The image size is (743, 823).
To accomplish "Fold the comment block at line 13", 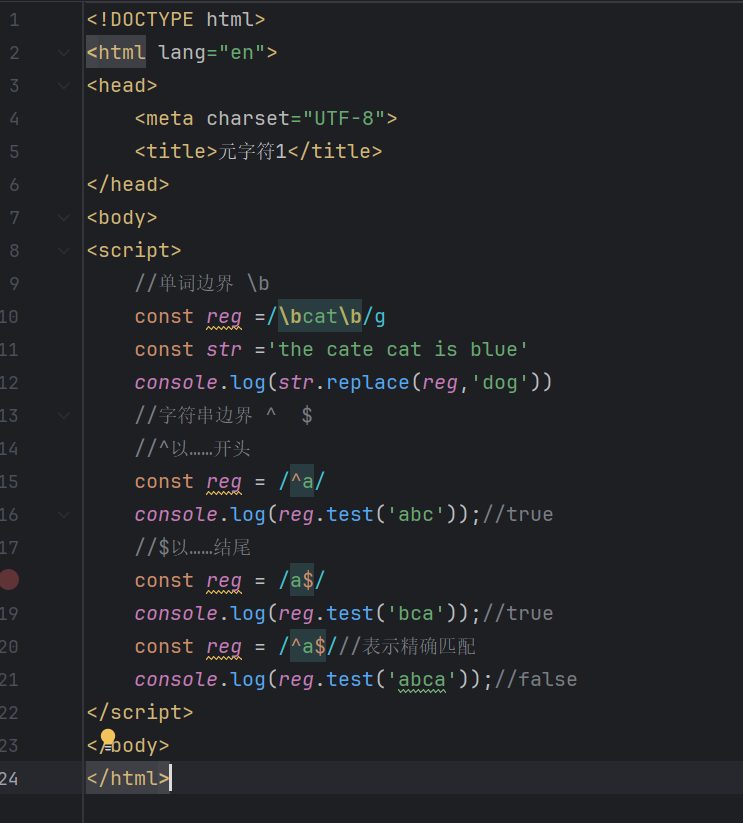I will point(63,416).
